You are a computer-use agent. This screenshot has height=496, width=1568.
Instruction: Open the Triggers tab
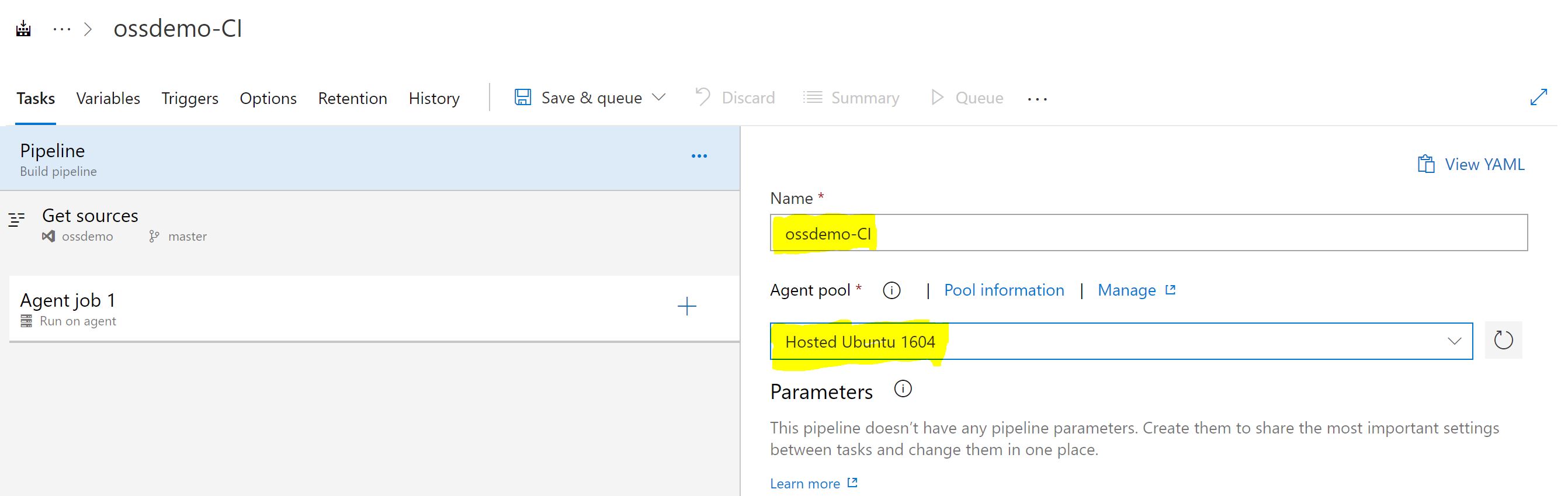coord(189,98)
